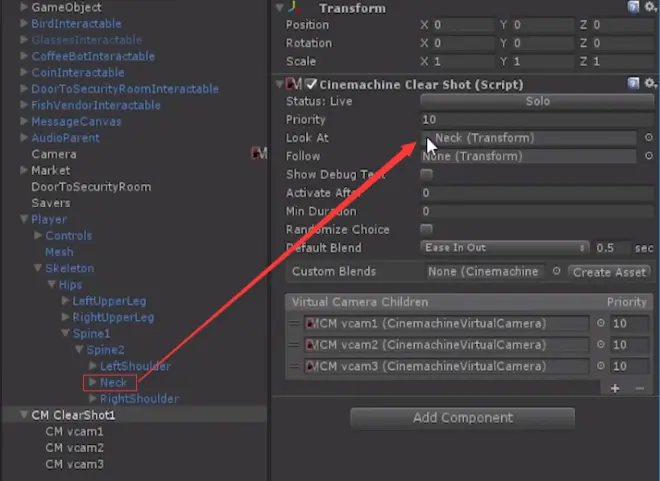Enable Show Debug Text checkbox
Image resolution: width=660 pixels, height=481 pixels.
(426, 174)
